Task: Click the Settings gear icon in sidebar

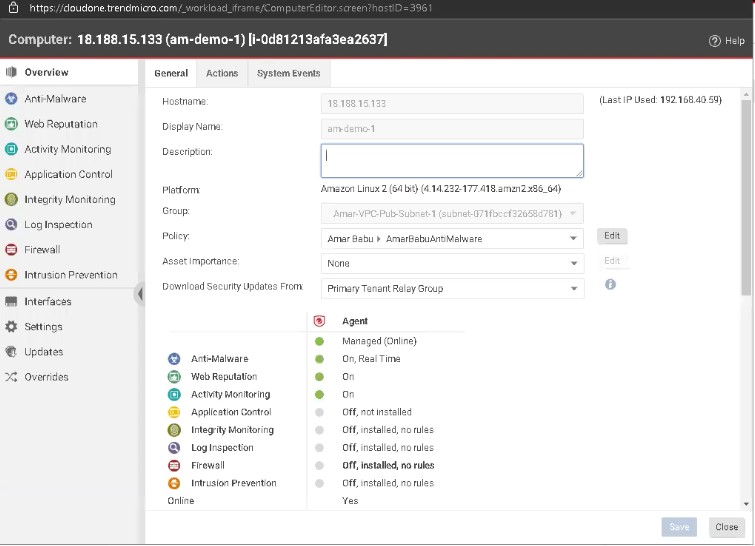Action: [11, 326]
